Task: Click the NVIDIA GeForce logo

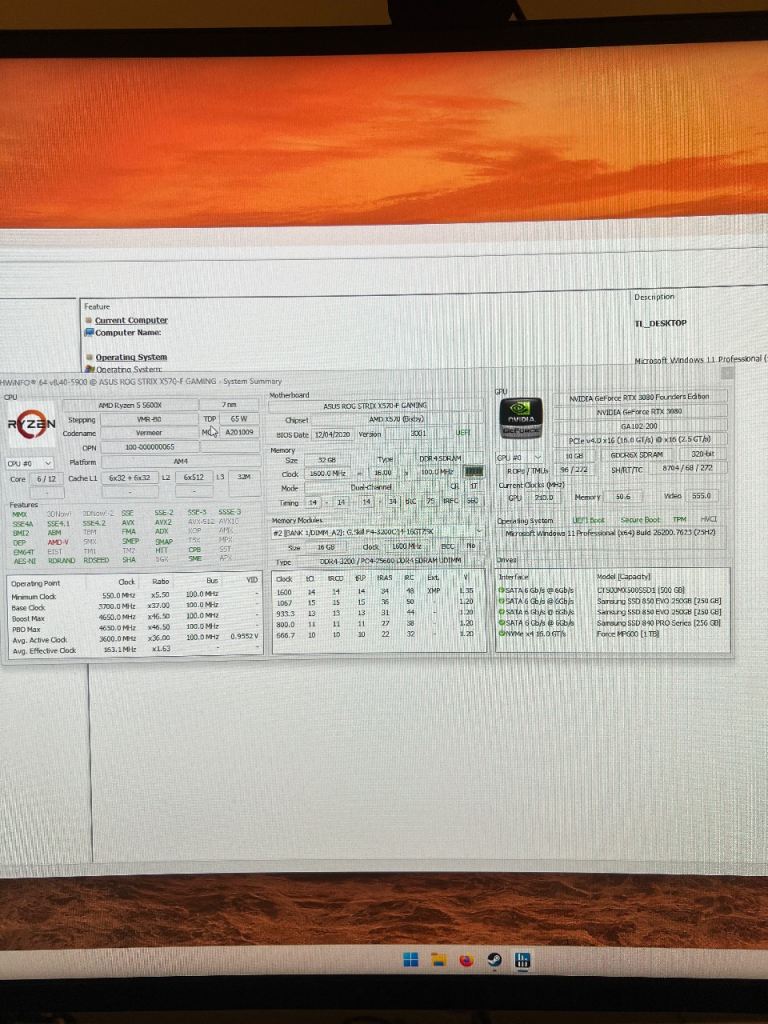Action: click(520, 416)
